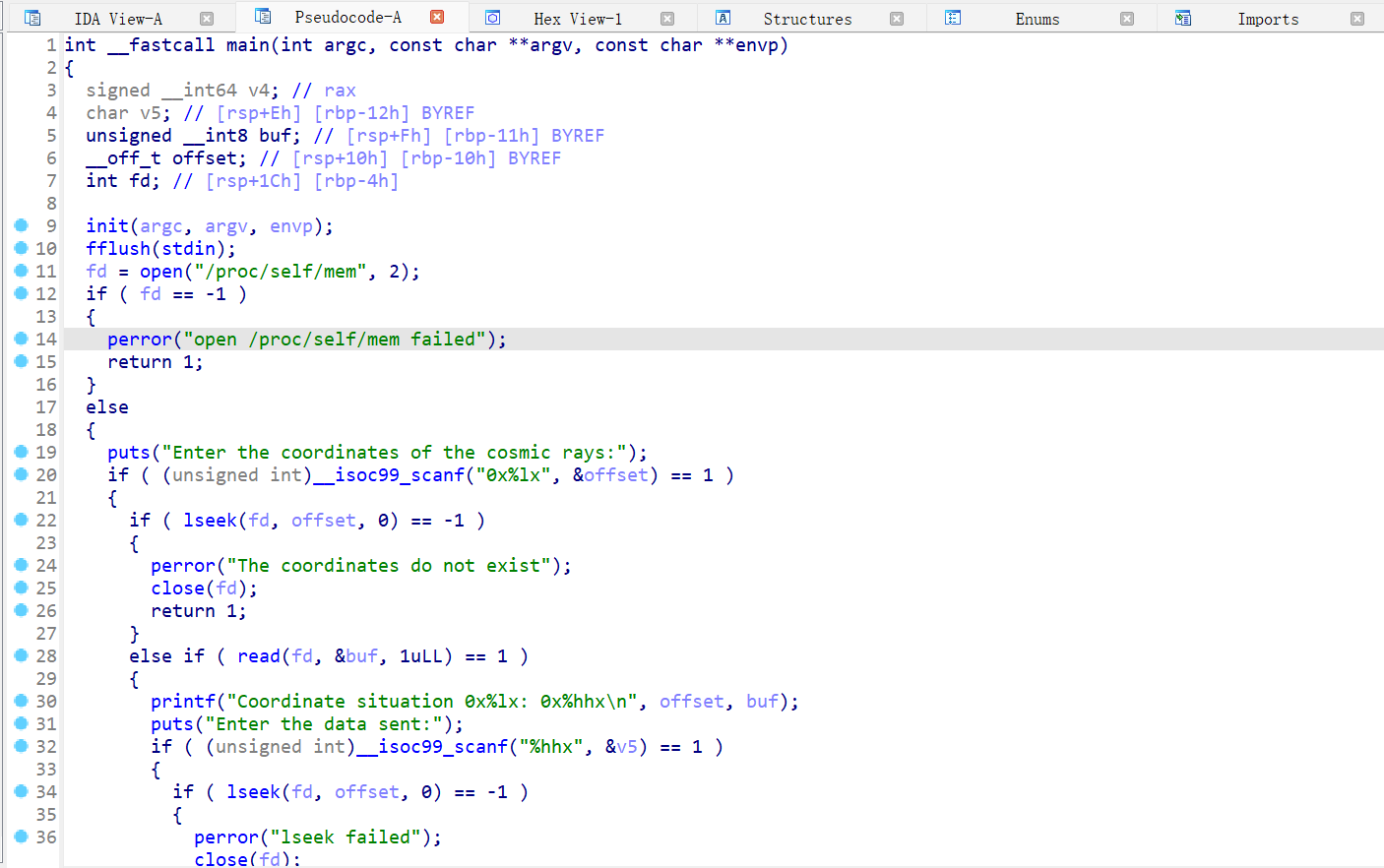Toggle breakpoint dot on line 9

21,225
